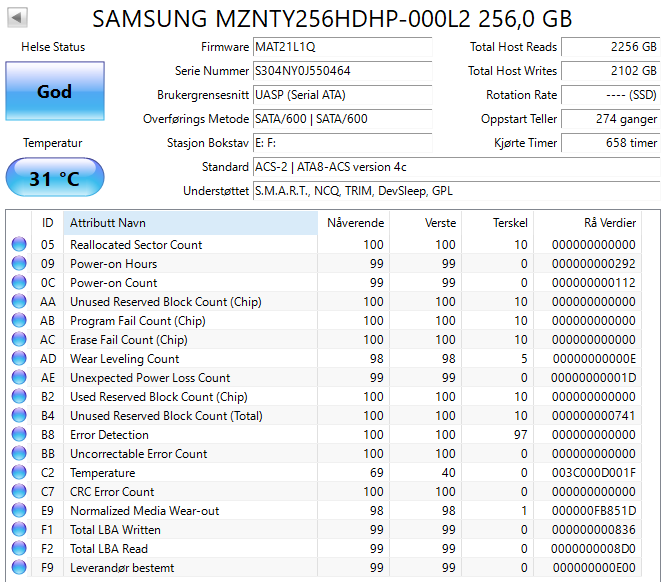Screen dimensions: 667x582
Task: Select the Unexpected Power Loss Count name
Action: coord(150,378)
